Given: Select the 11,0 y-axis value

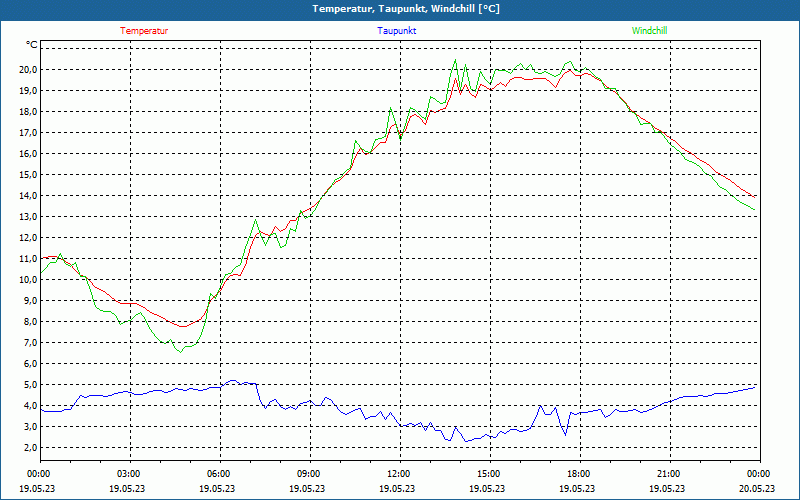Looking at the screenshot, I should [28, 259].
